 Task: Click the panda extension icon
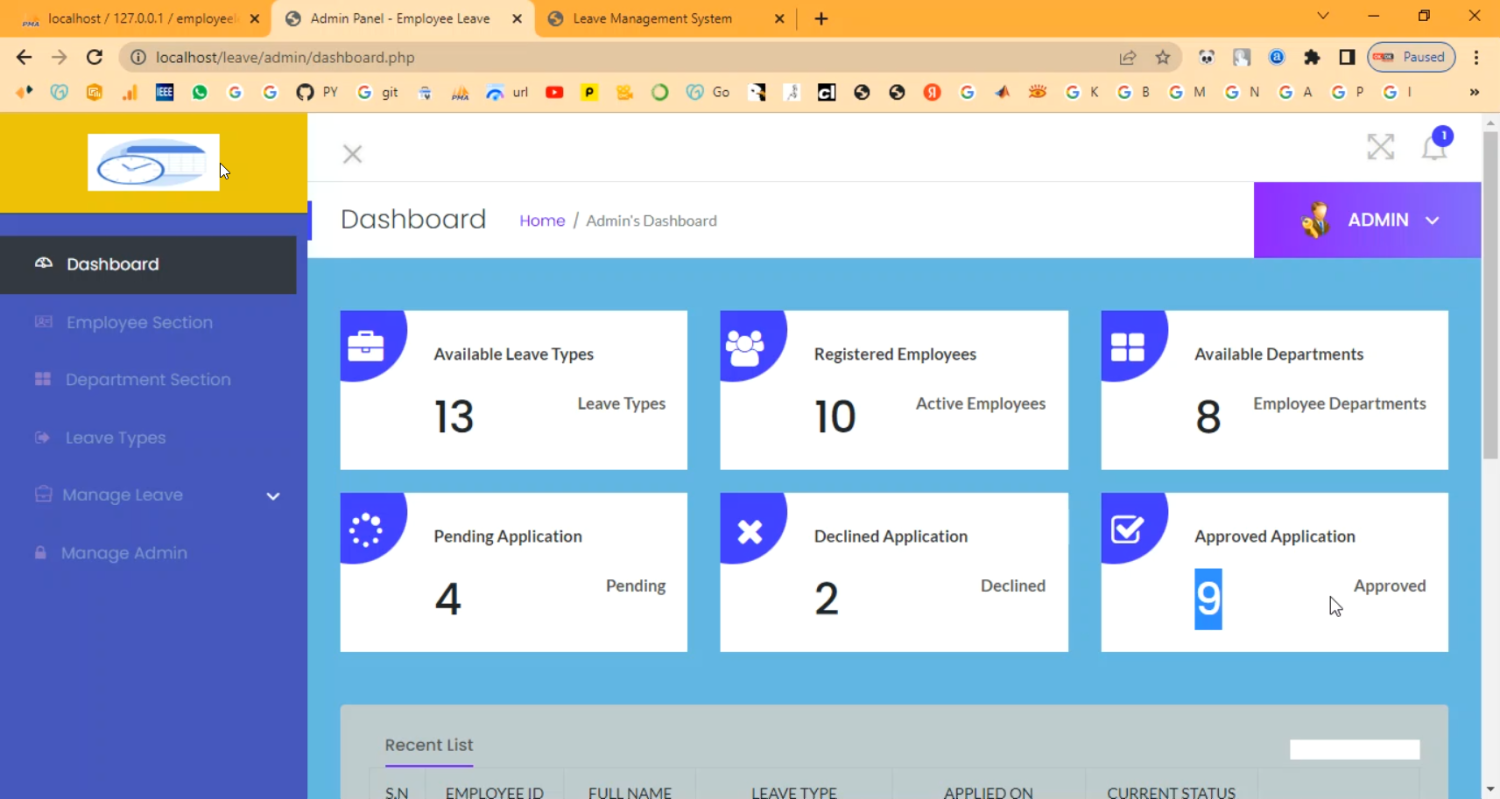1207,58
